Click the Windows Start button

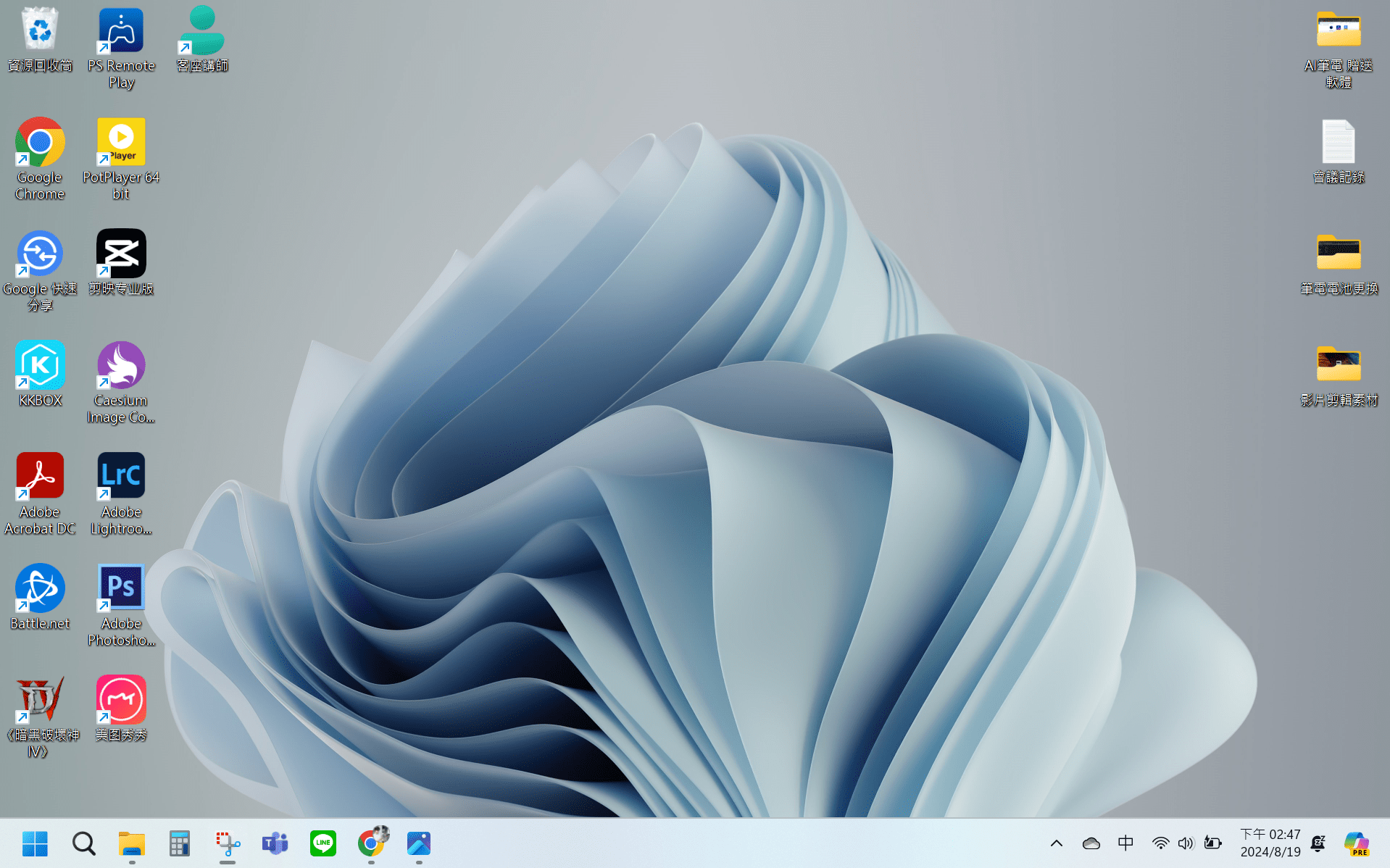(35, 843)
